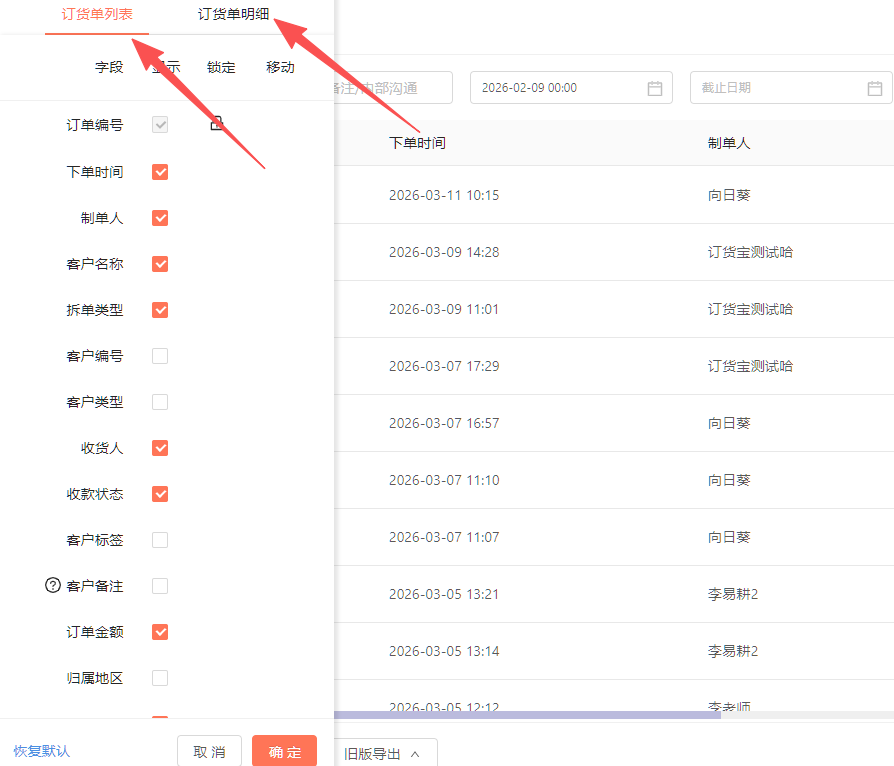Click 恢复默认 link
Viewport: 894px width, 766px height.
coord(42,751)
